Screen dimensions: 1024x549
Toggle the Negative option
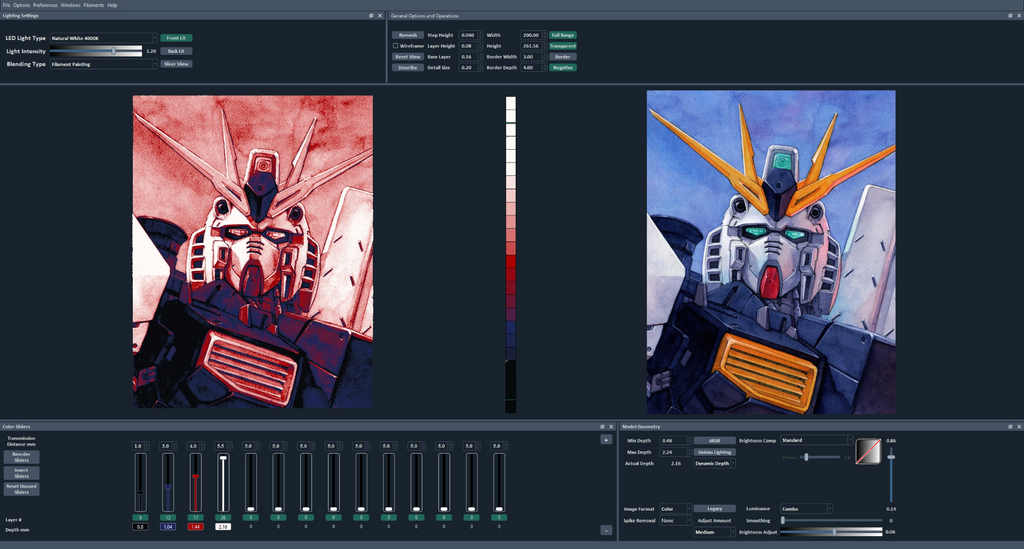[x=563, y=67]
